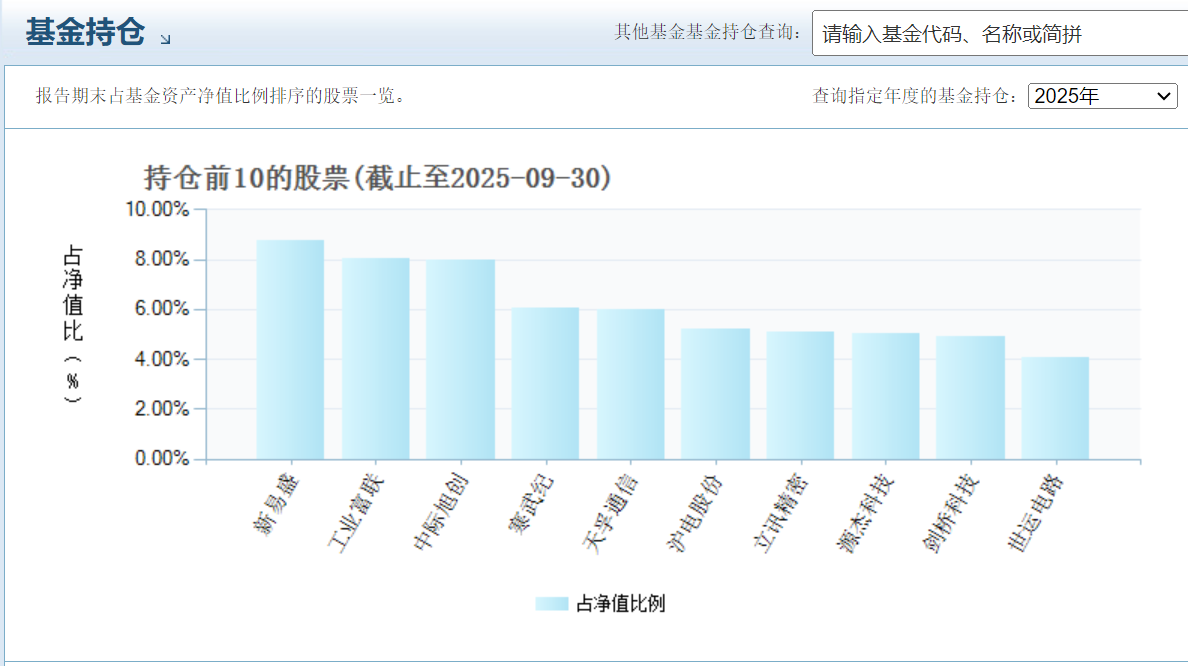The width and height of the screenshot is (1188, 666).
Task: Click the fund search input field
Action: (x=990, y=33)
